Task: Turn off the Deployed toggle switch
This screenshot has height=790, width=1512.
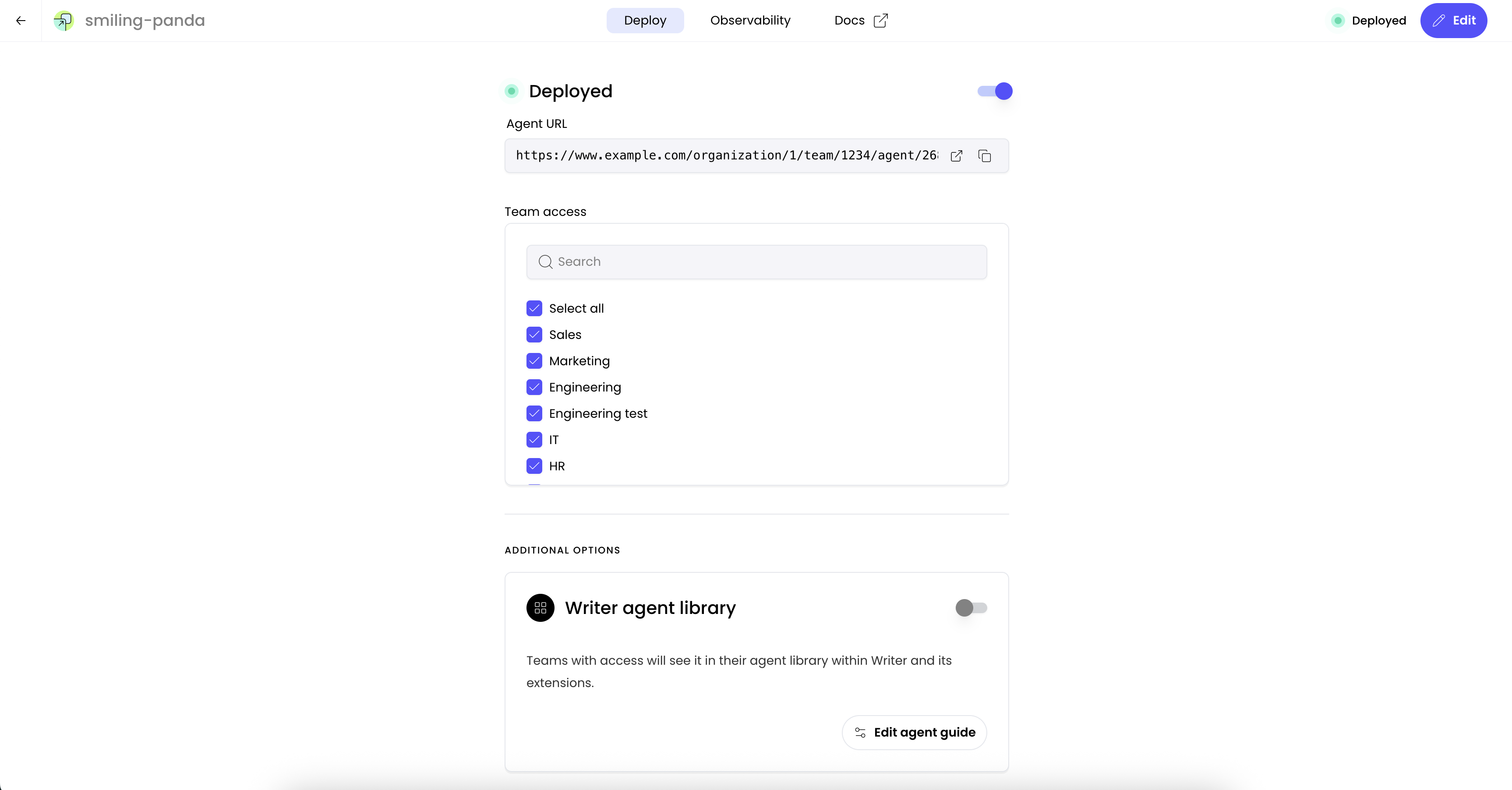Action: tap(994, 91)
